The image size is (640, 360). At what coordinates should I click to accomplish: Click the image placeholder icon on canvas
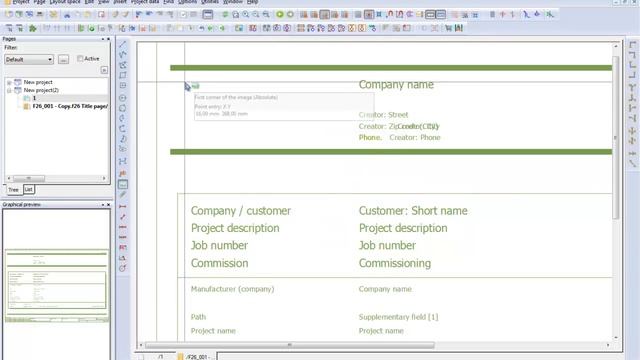[x=196, y=86]
